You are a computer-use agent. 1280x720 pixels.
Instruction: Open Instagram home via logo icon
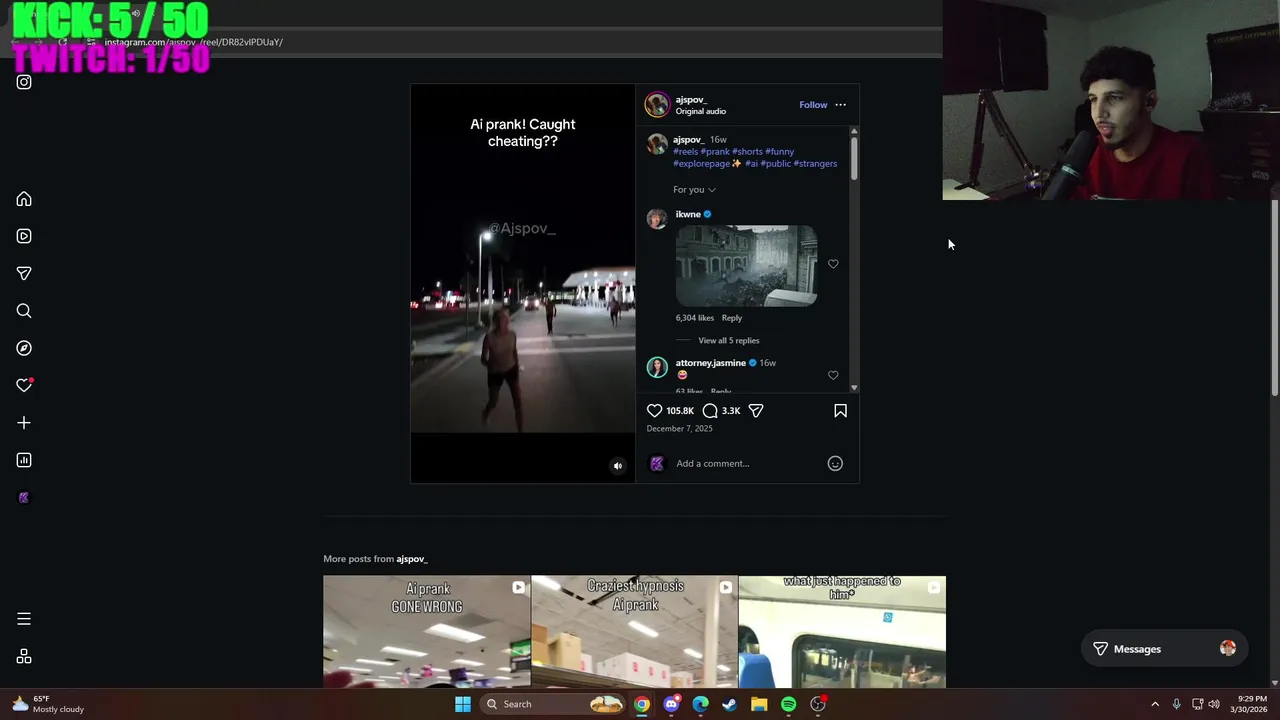click(x=24, y=82)
